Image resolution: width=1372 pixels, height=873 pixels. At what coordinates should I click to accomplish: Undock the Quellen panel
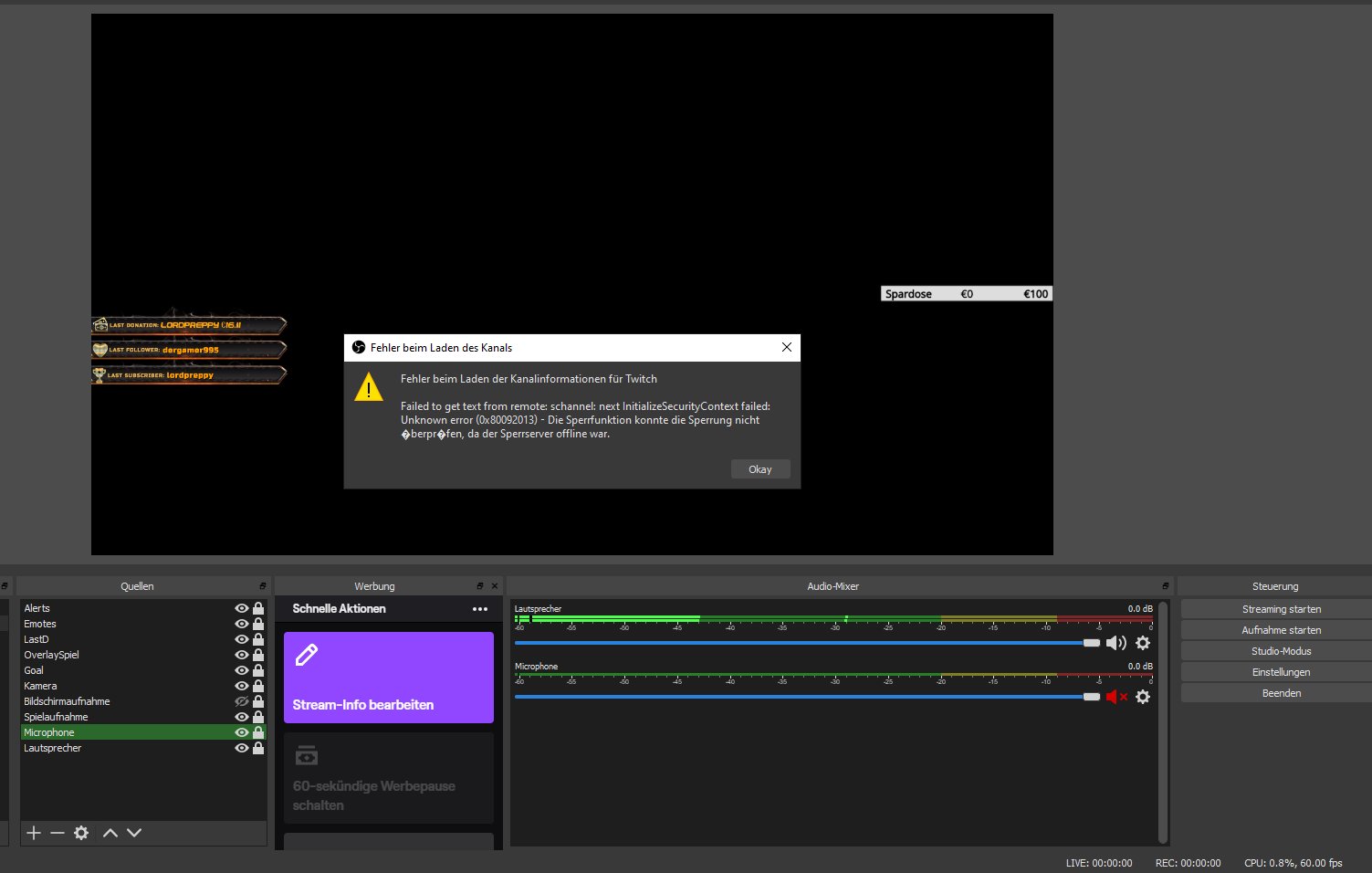[x=263, y=586]
